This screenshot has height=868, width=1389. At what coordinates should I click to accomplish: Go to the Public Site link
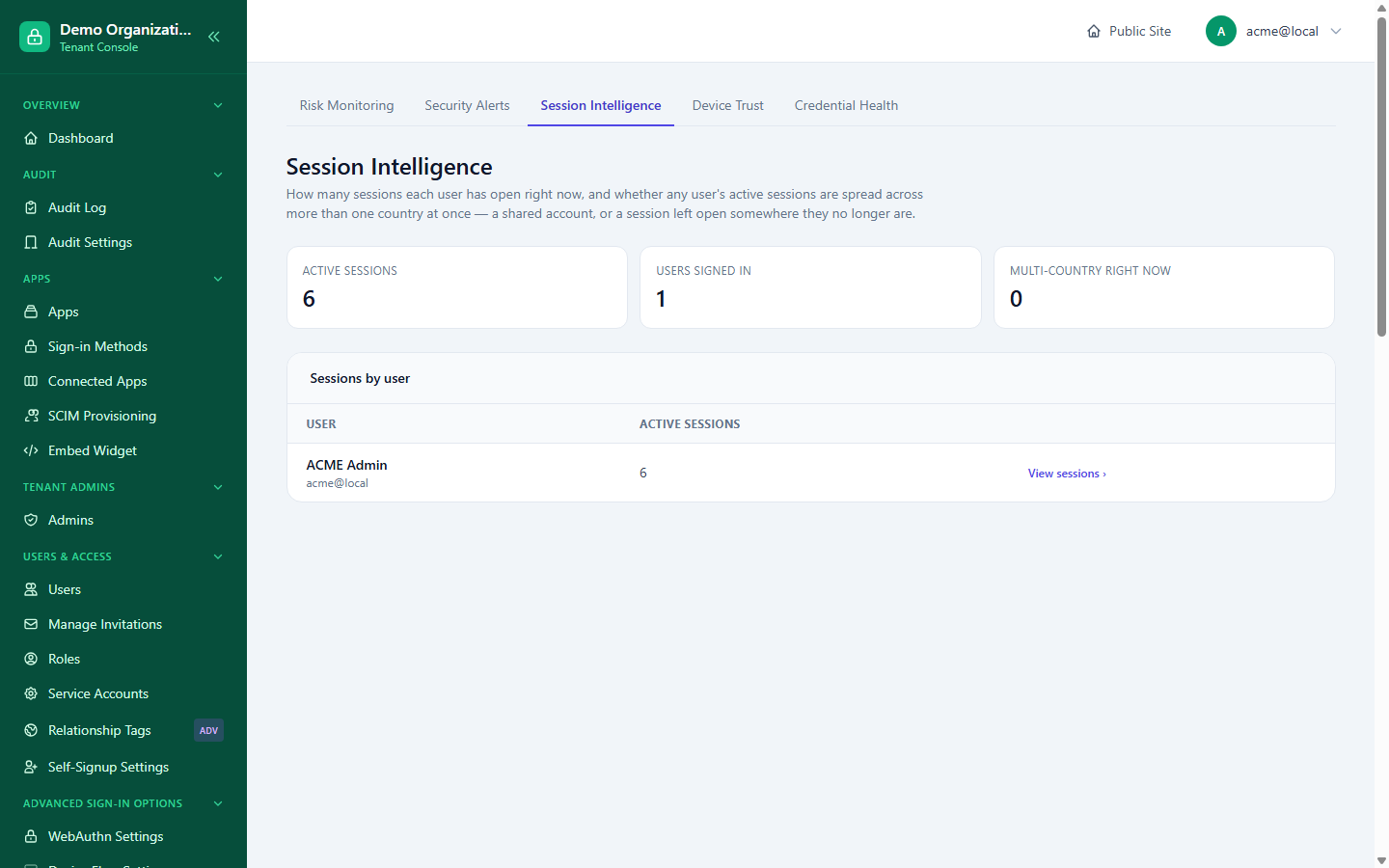pyautogui.click(x=1129, y=31)
